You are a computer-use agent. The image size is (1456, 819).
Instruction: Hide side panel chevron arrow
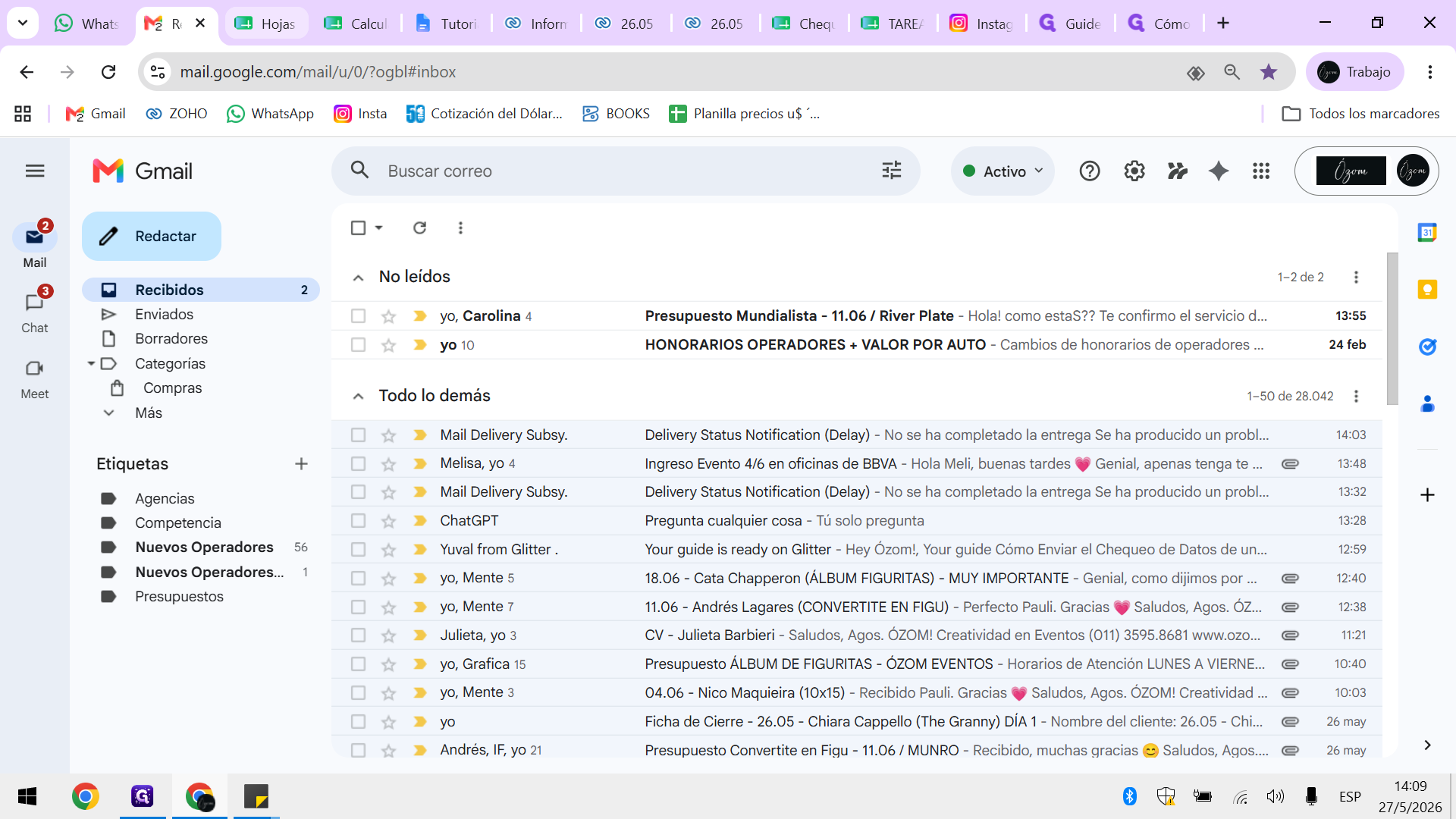(1427, 745)
